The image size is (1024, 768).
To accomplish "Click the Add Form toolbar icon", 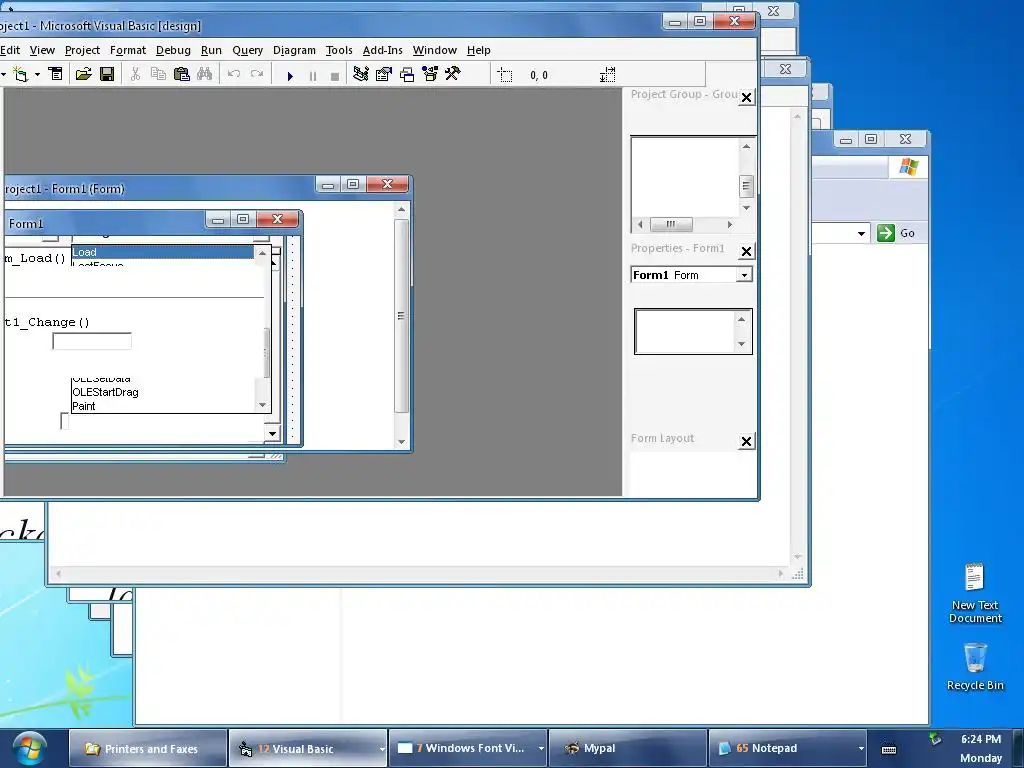I will pos(20,74).
